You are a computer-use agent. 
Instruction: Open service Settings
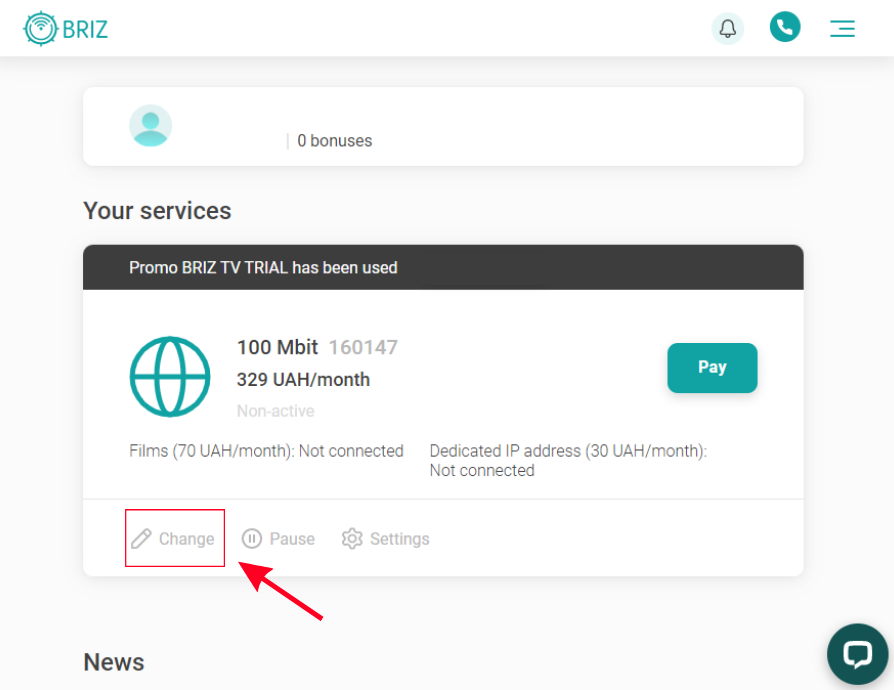[x=385, y=539]
